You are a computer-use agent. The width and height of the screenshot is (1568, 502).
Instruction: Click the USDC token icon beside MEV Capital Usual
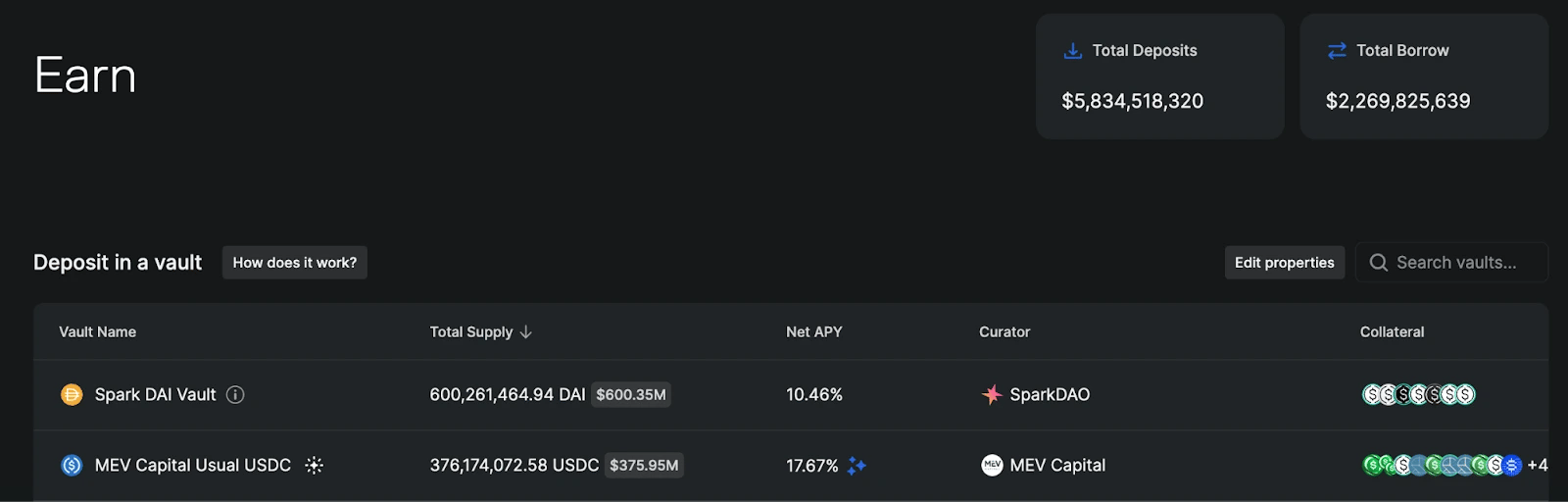(x=72, y=466)
